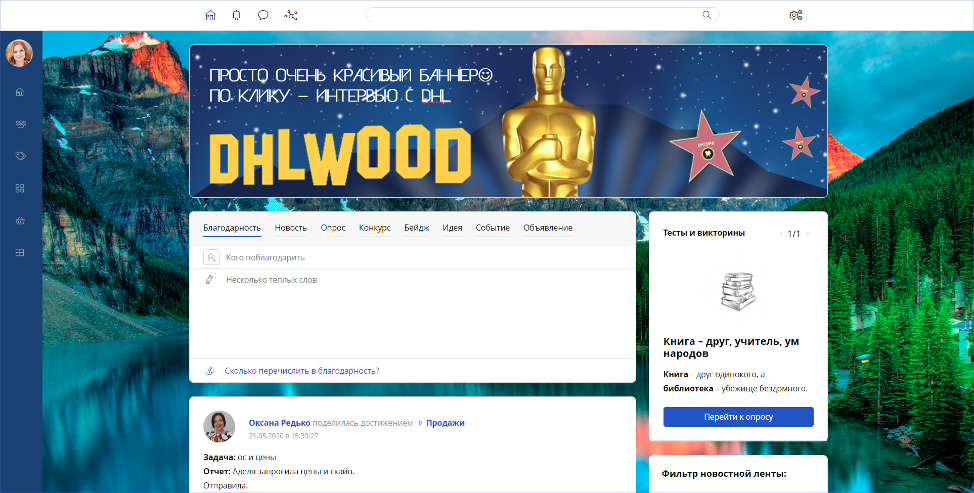Image resolution: width=974 pixels, height=493 pixels.
Task: Click the home icon in top navigation
Action: (210, 15)
